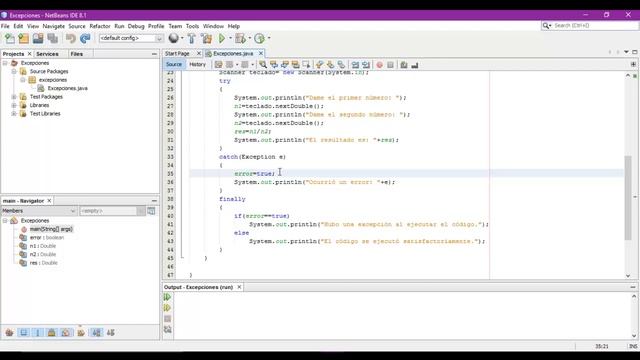The height and width of the screenshot is (360, 640).
Task: Click the Save All toolbar icon
Action: pyautogui.click(x=53, y=38)
